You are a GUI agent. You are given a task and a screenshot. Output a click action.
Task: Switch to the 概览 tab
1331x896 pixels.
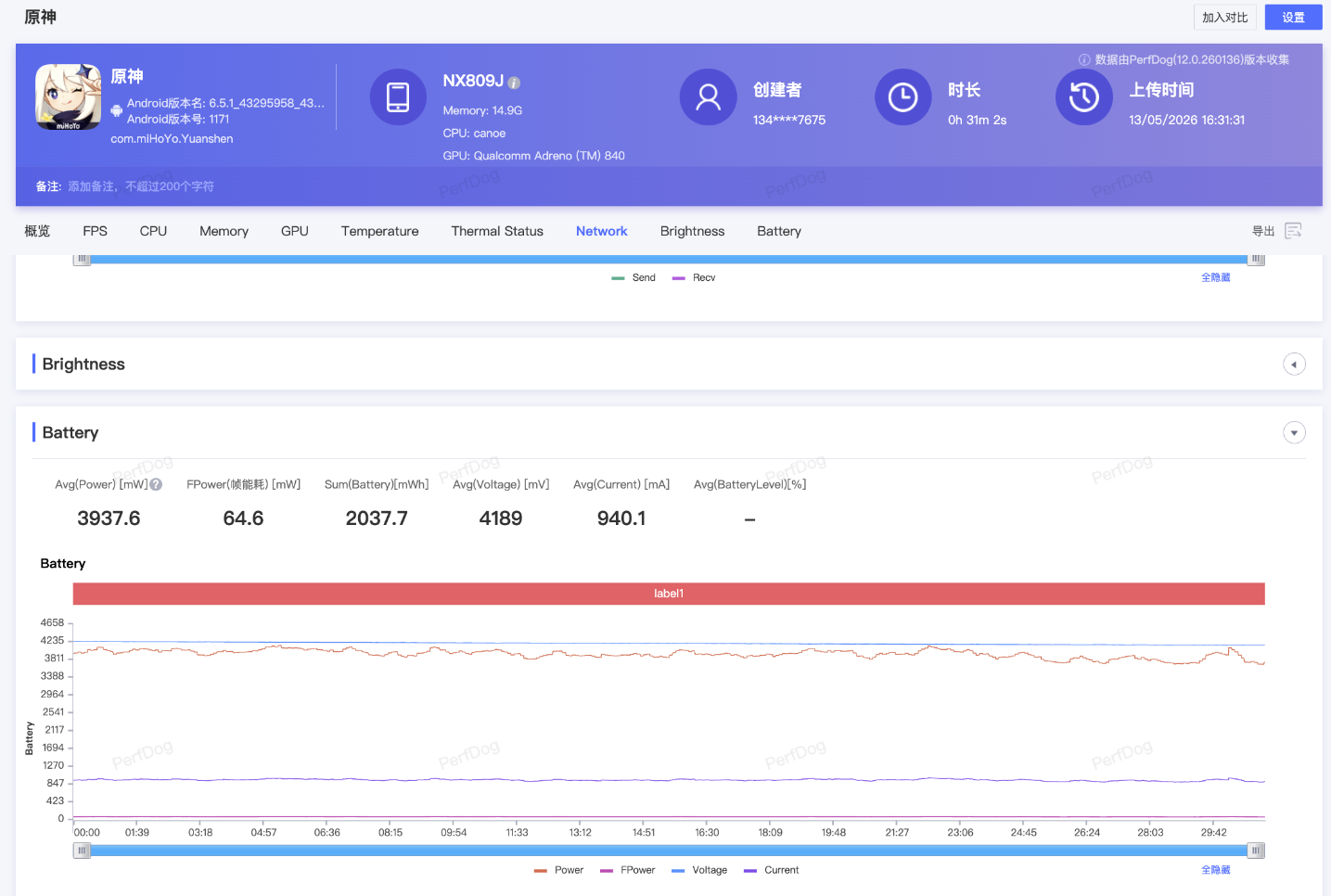tap(37, 231)
